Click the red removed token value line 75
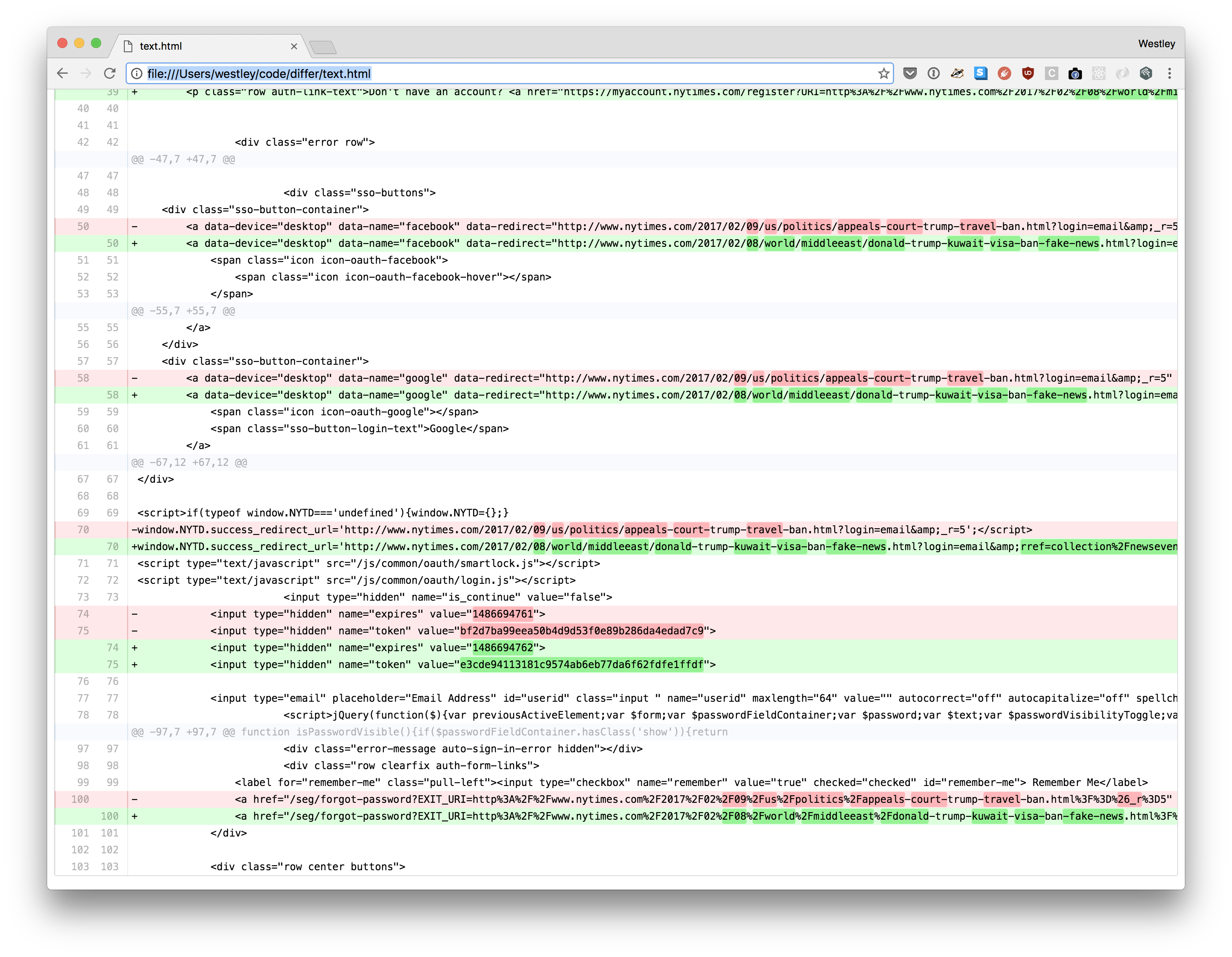Viewport: 1232px width, 957px height. pos(581,631)
